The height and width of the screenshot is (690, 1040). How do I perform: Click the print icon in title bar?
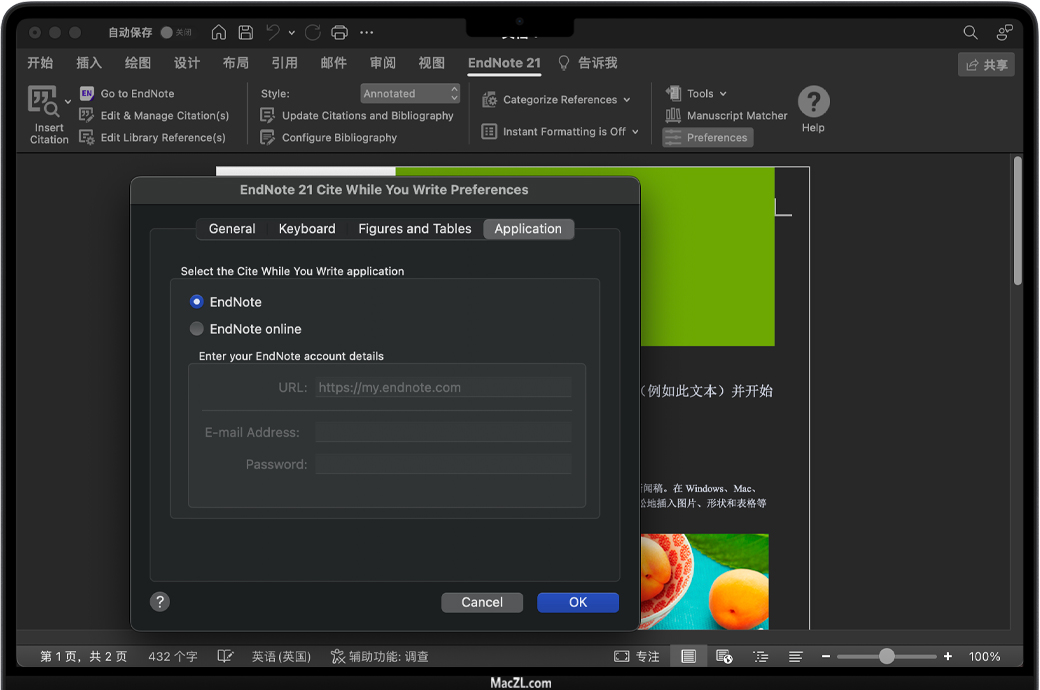click(340, 33)
